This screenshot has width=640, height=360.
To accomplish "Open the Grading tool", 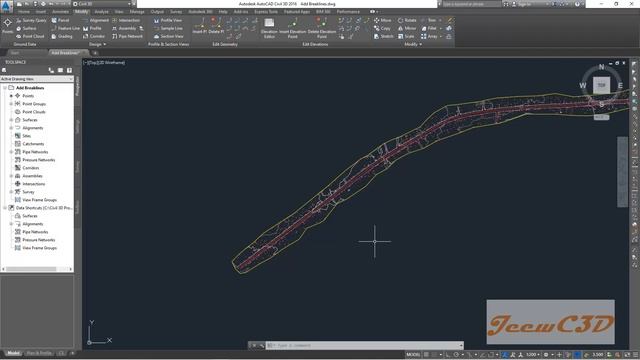I will click(62, 36).
